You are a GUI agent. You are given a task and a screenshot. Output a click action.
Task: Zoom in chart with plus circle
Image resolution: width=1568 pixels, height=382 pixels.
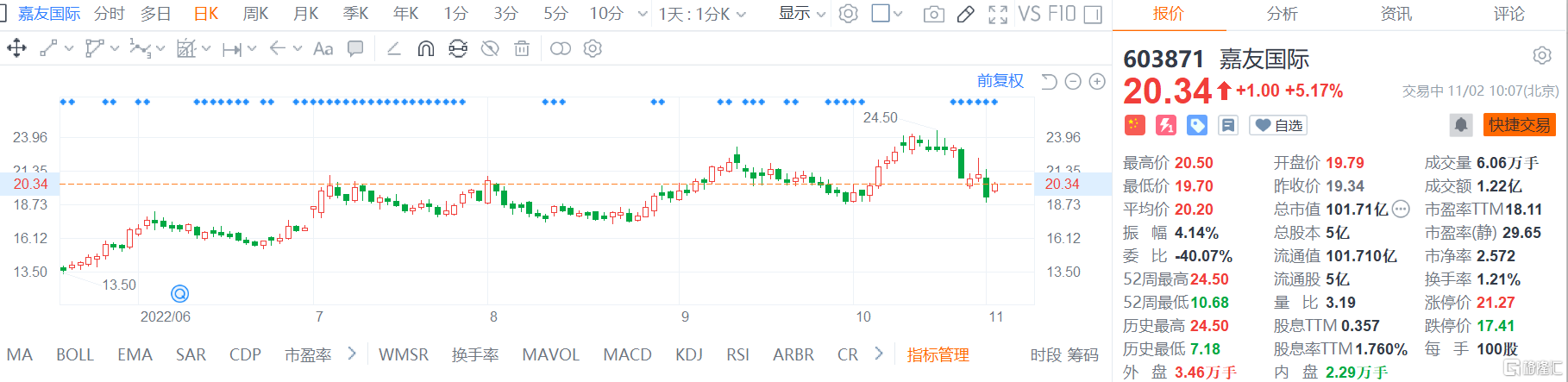(x=1097, y=81)
